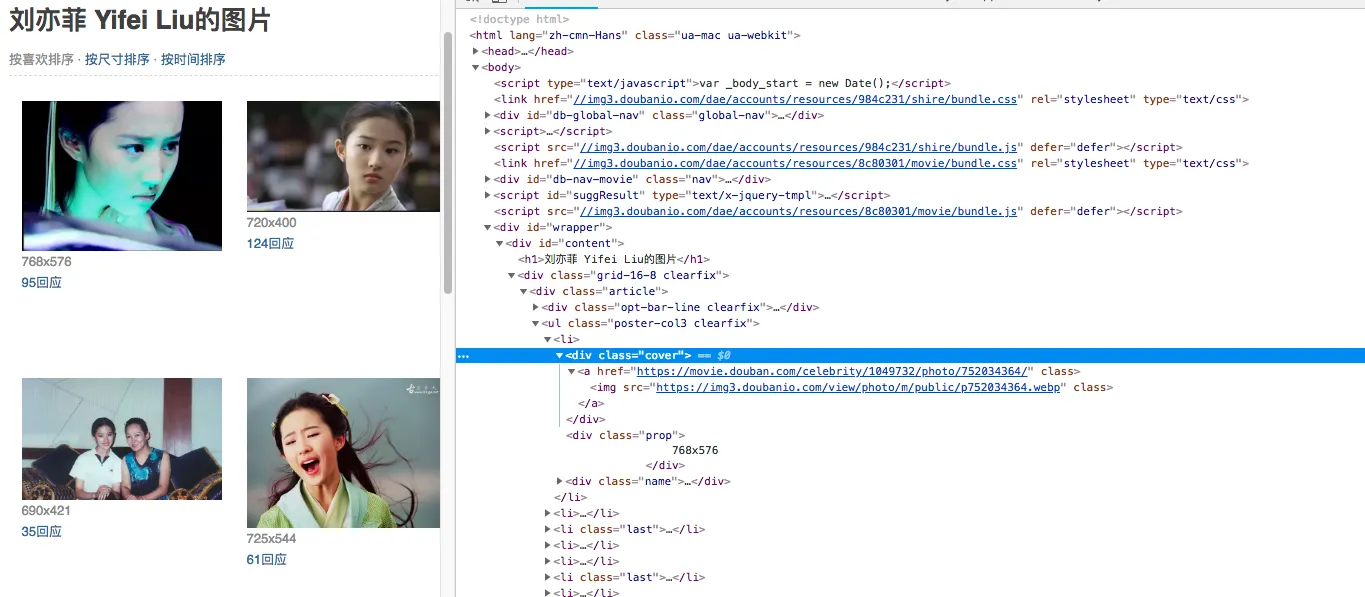1365x597 pixels.
Task: Select the var _body_start script row
Action: (722, 83)
